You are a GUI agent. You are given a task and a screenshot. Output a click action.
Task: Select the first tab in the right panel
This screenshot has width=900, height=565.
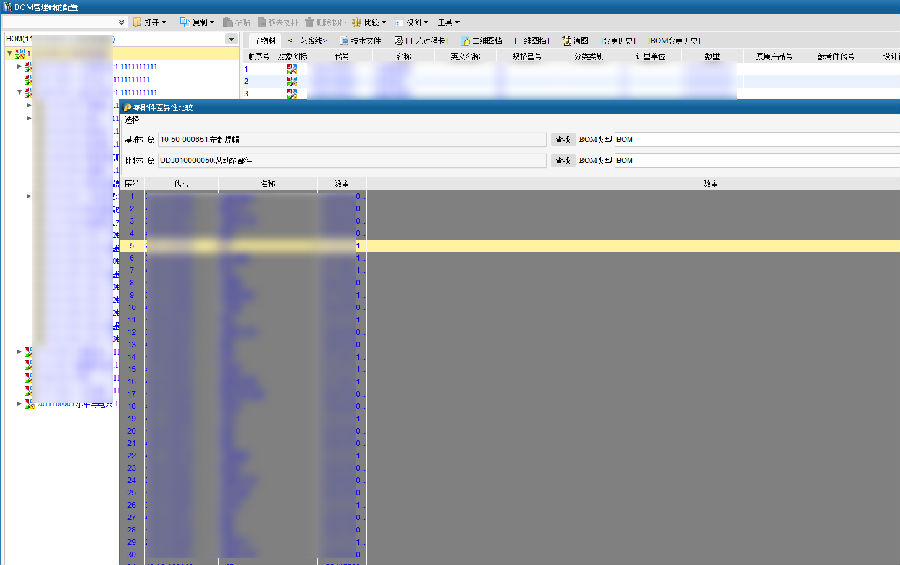click(266, 41)
